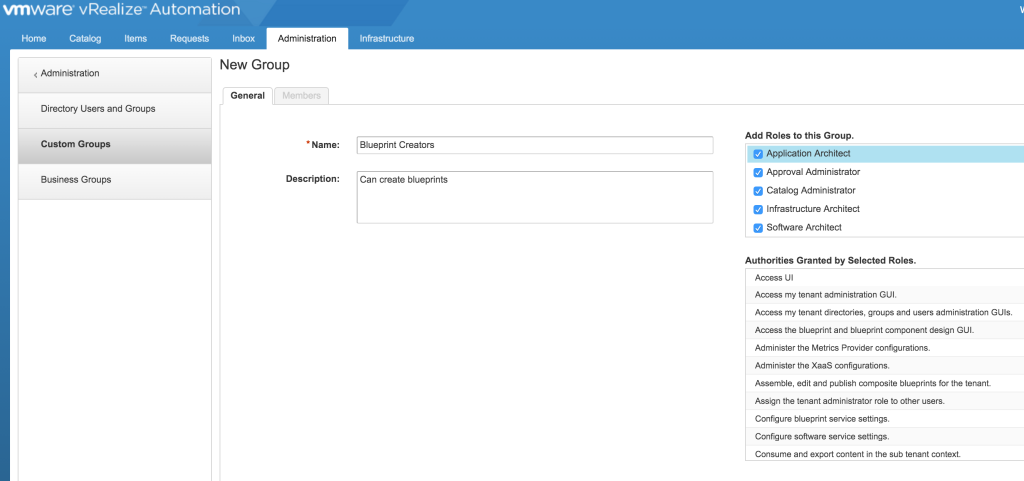Toggle Software Architect role checkbox
This screenshot has height=481, width=1024.
[758, 228]
